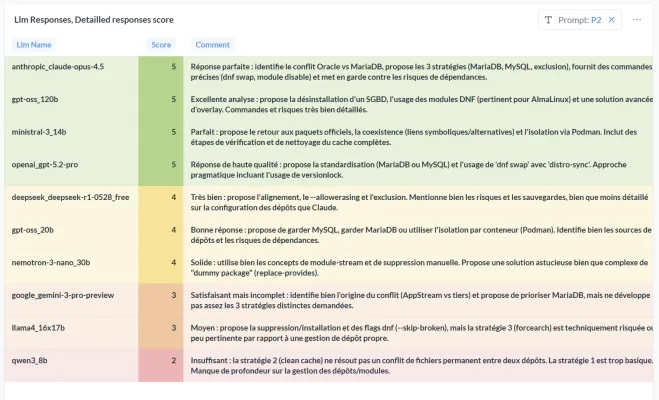
Task: Click deepseek_deepseek-r1-0528_free in the table
Action: click(70, 197)
